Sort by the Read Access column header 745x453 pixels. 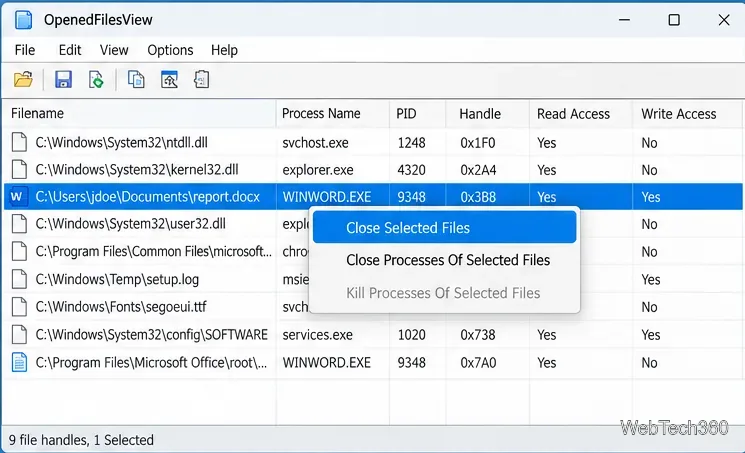pos(581,114)
